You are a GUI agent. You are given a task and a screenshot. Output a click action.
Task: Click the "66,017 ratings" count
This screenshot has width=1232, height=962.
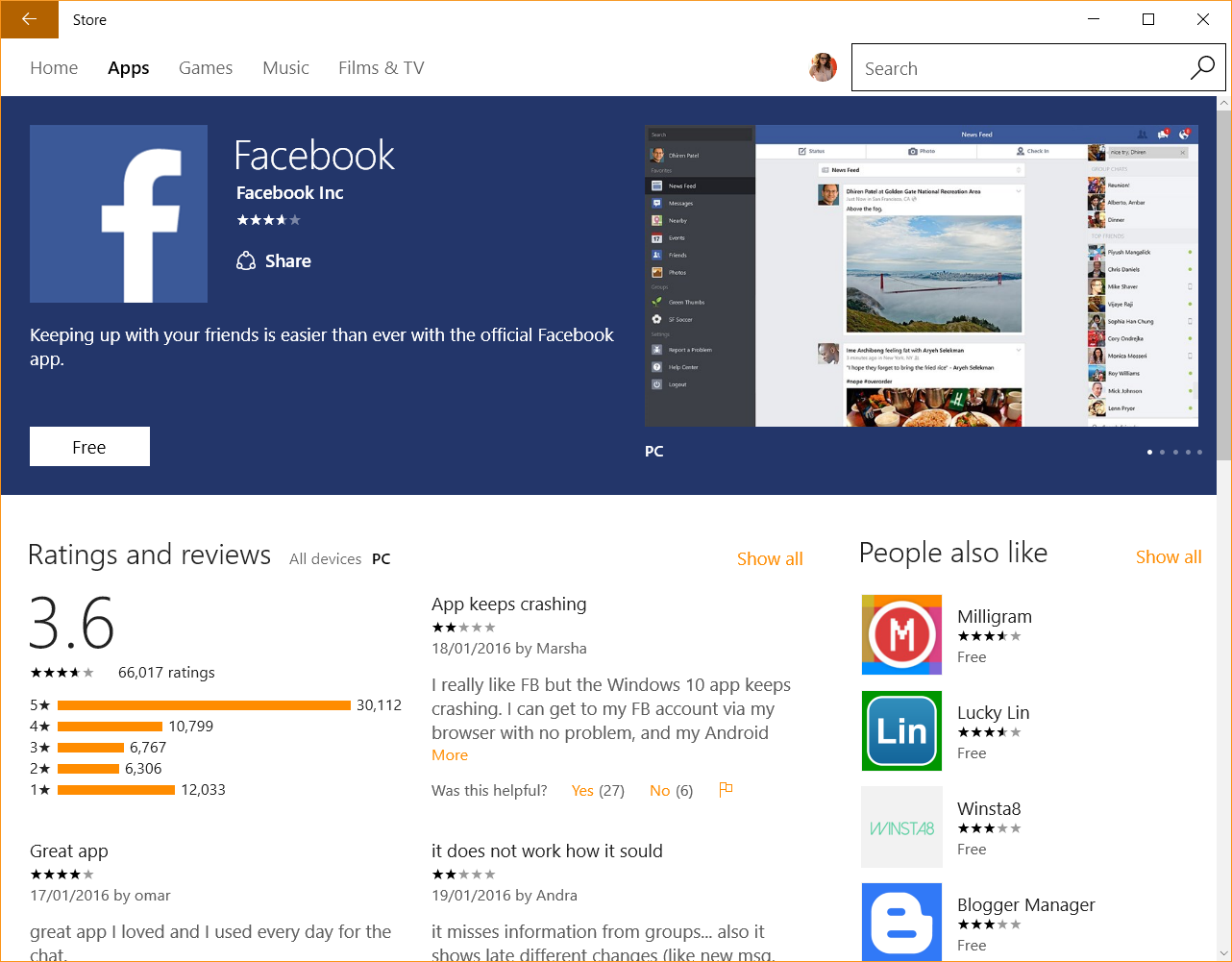[x=166, y=672]
